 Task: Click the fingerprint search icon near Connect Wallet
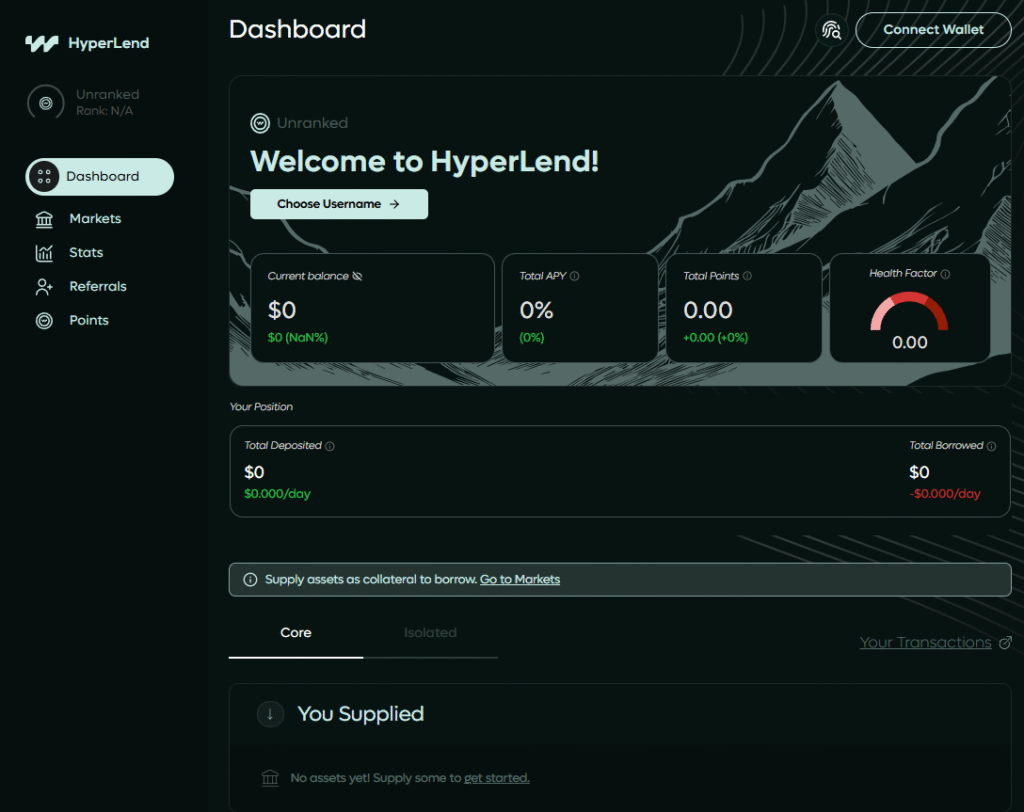coord(830,31)
